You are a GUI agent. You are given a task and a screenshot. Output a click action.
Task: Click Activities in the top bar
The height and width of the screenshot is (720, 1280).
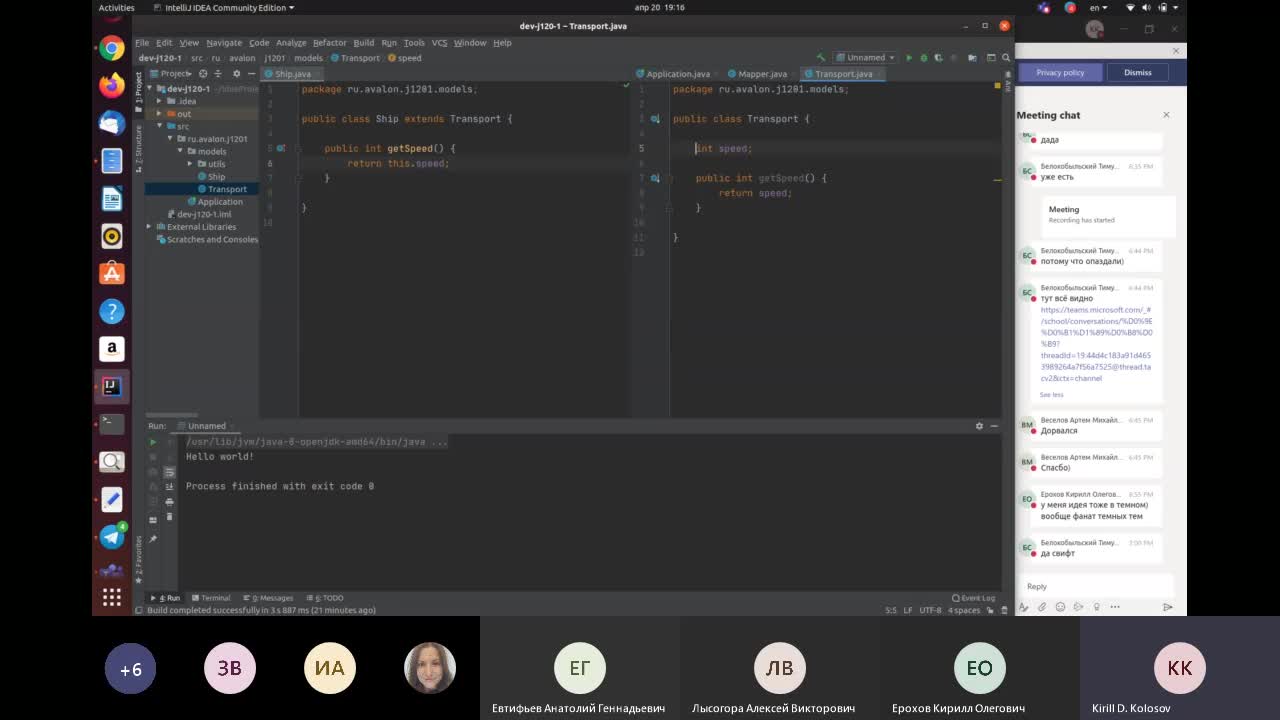click(x=117, y=7)
